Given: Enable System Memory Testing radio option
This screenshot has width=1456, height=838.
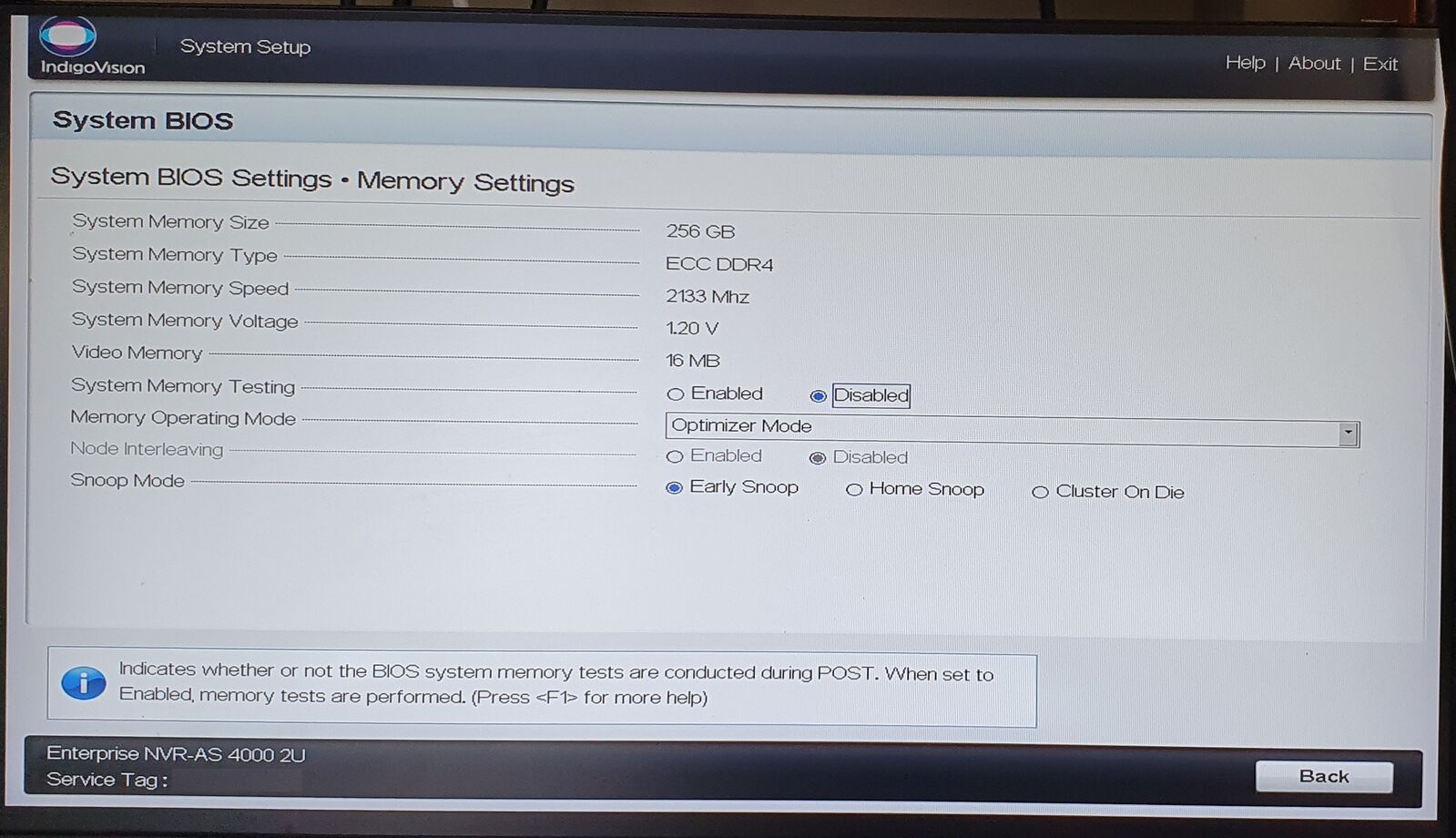Looking at the screenshot, I should 676,394.
